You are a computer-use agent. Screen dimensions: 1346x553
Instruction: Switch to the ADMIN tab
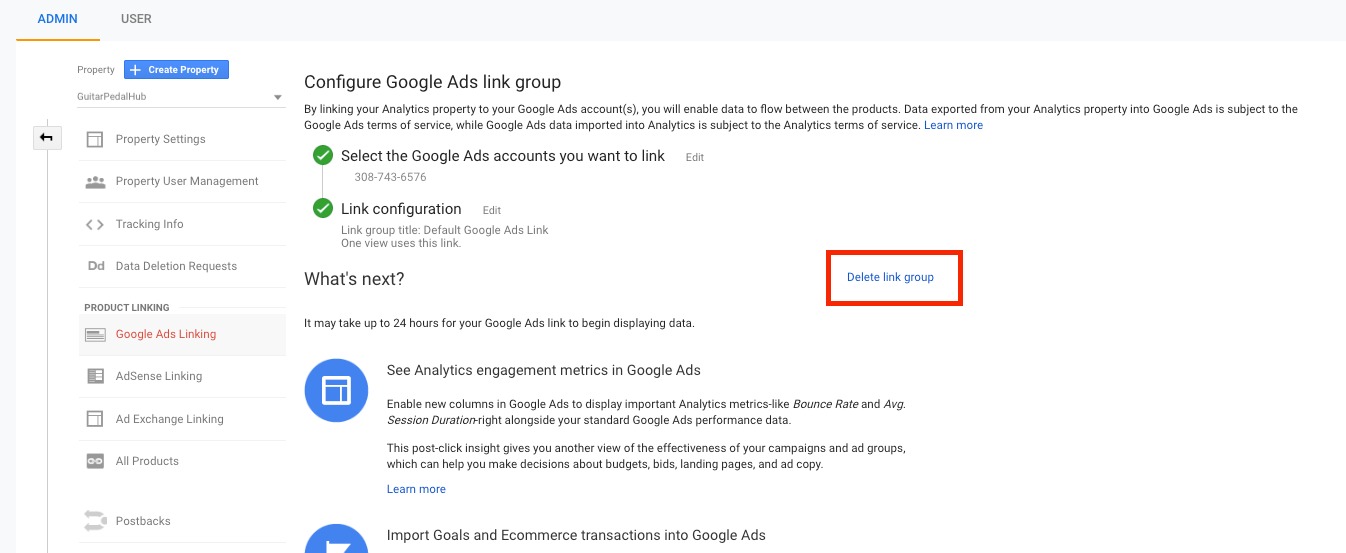pyautogui.click(x=57, y=19)
